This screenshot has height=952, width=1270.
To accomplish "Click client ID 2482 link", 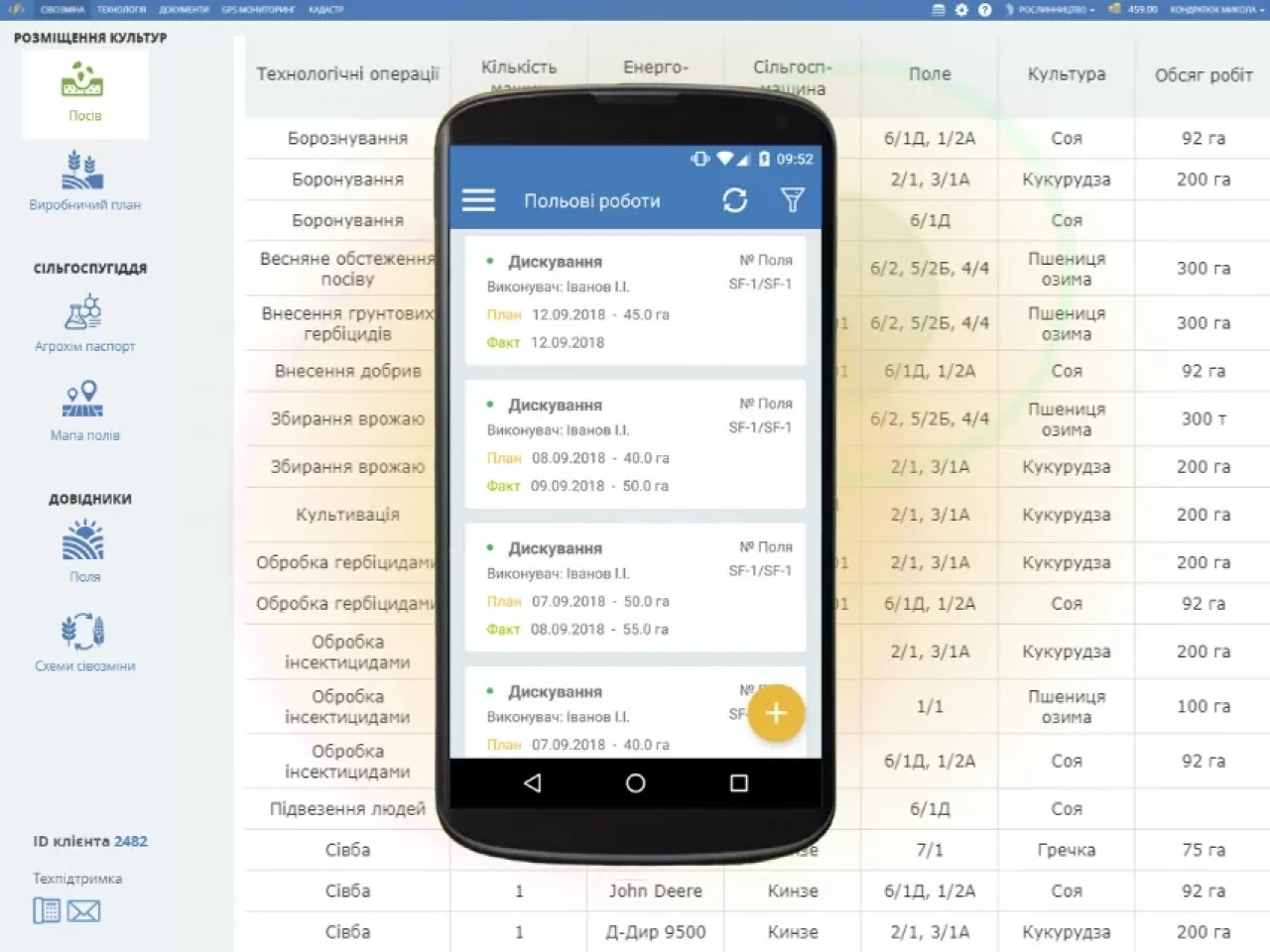I will coord(130,841).
